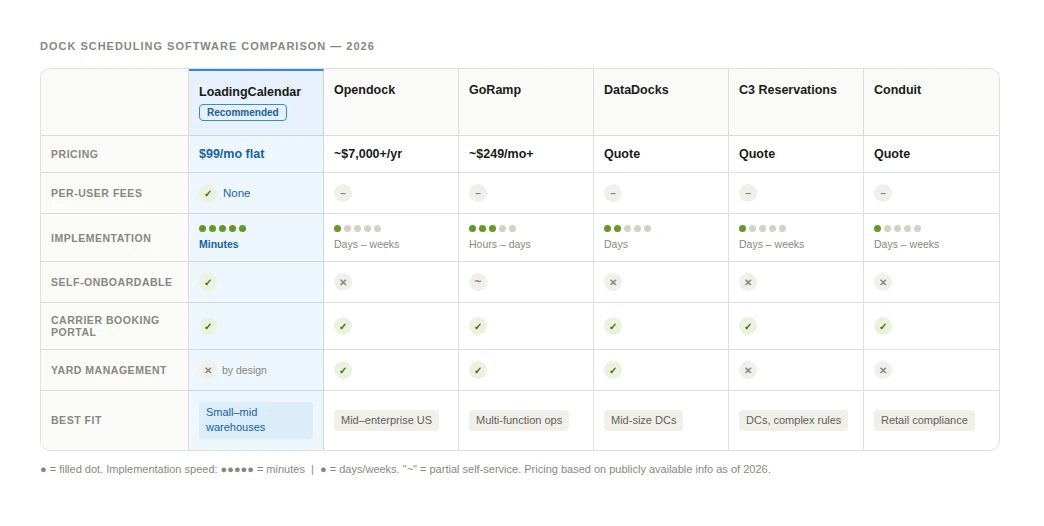Screen dimensions: 1044x526
Task: Click the Small–mid warehouses best fit tag
Action: point(256,420)
